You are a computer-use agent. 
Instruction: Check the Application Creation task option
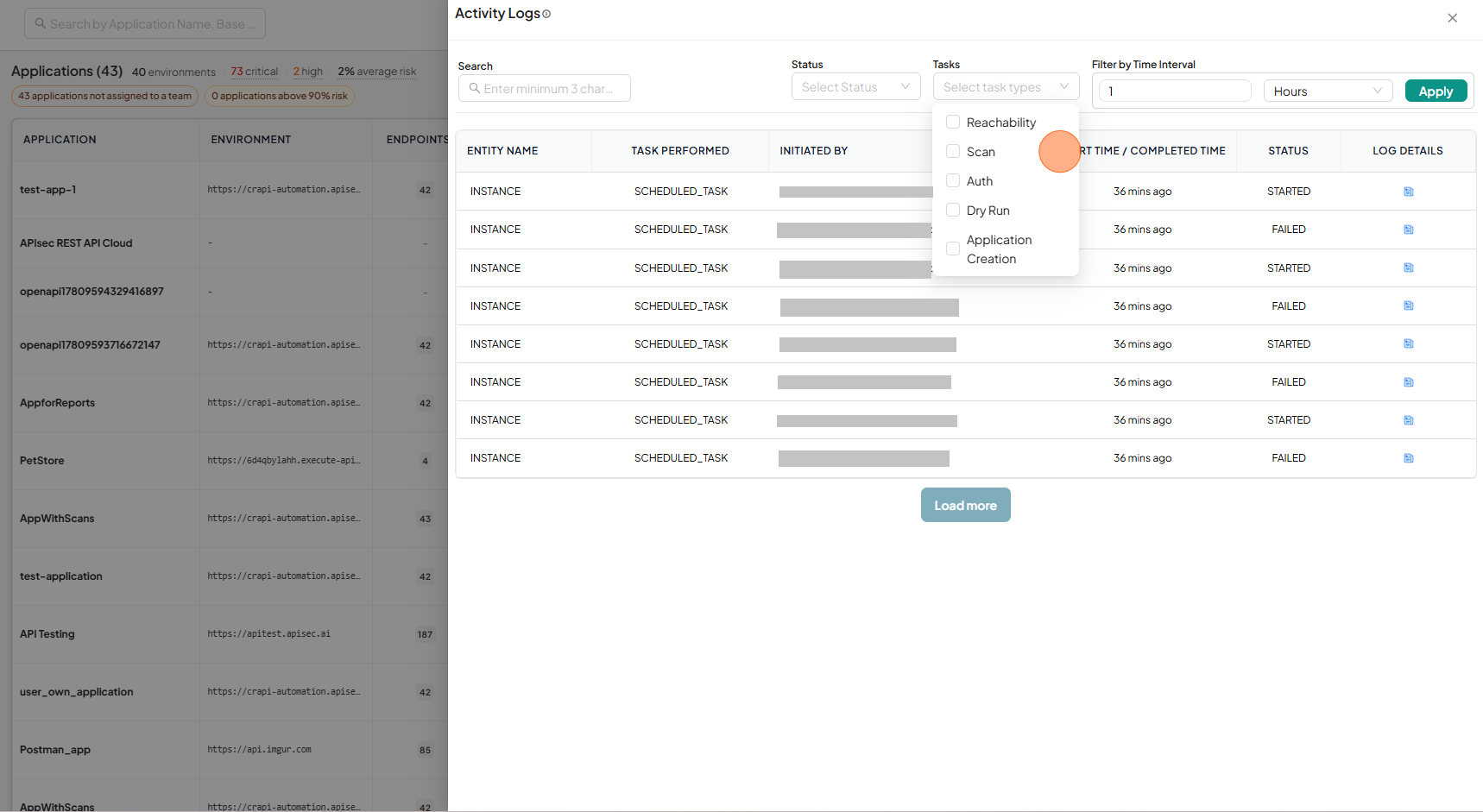point(953,249)
